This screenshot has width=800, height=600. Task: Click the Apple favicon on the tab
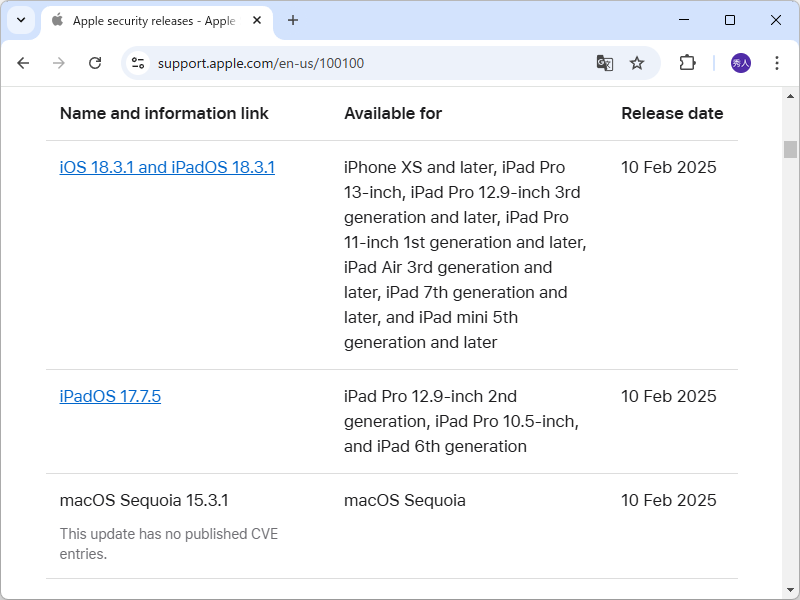tap(56, 20)
